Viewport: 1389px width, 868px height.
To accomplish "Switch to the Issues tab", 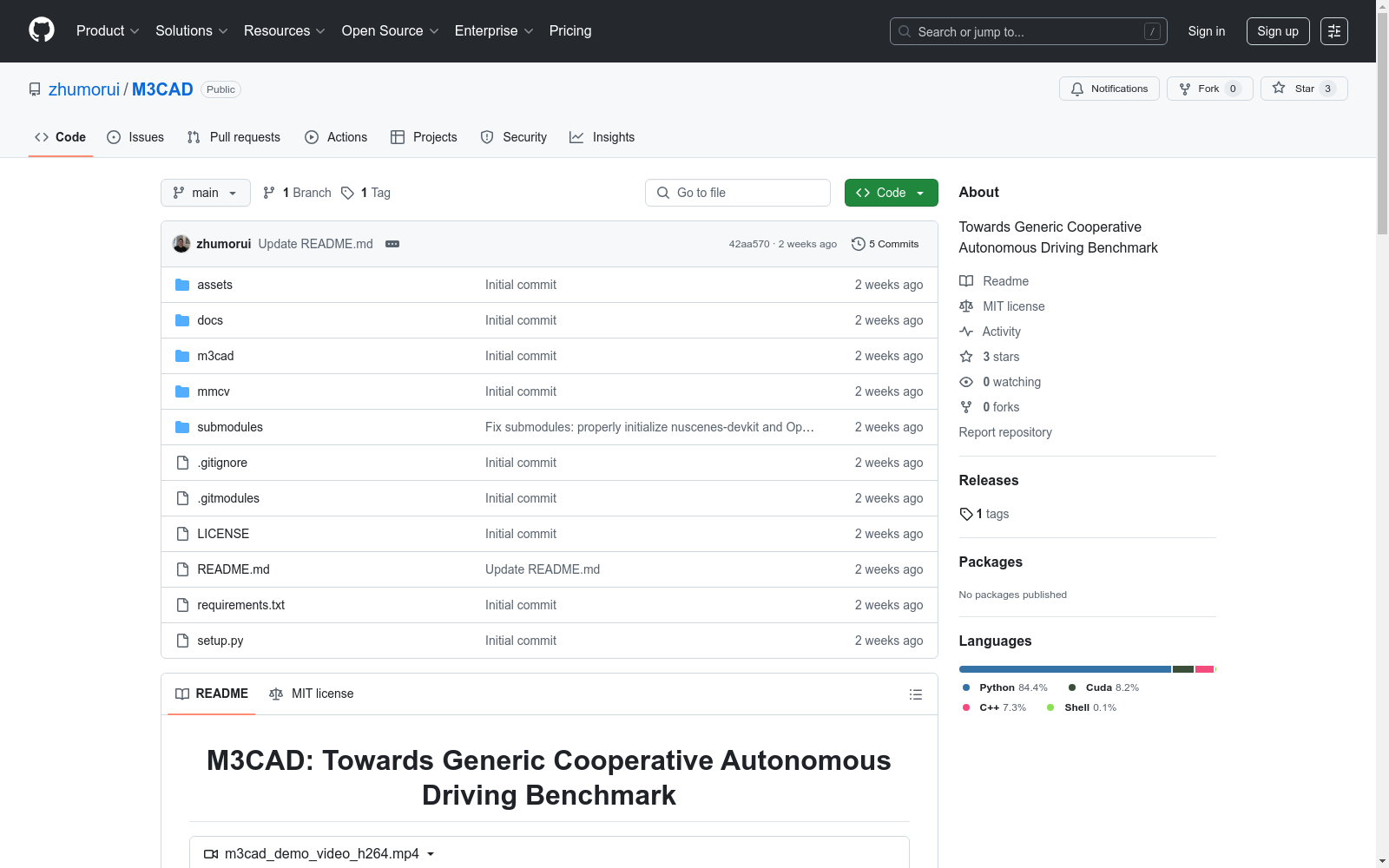I will tap(135, 137).
